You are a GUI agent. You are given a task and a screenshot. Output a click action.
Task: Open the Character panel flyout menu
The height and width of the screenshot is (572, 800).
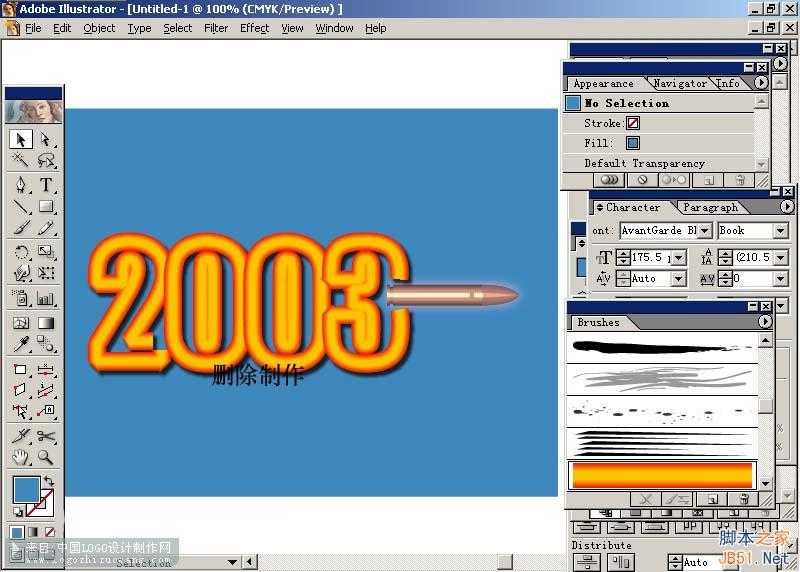point(787,207)
